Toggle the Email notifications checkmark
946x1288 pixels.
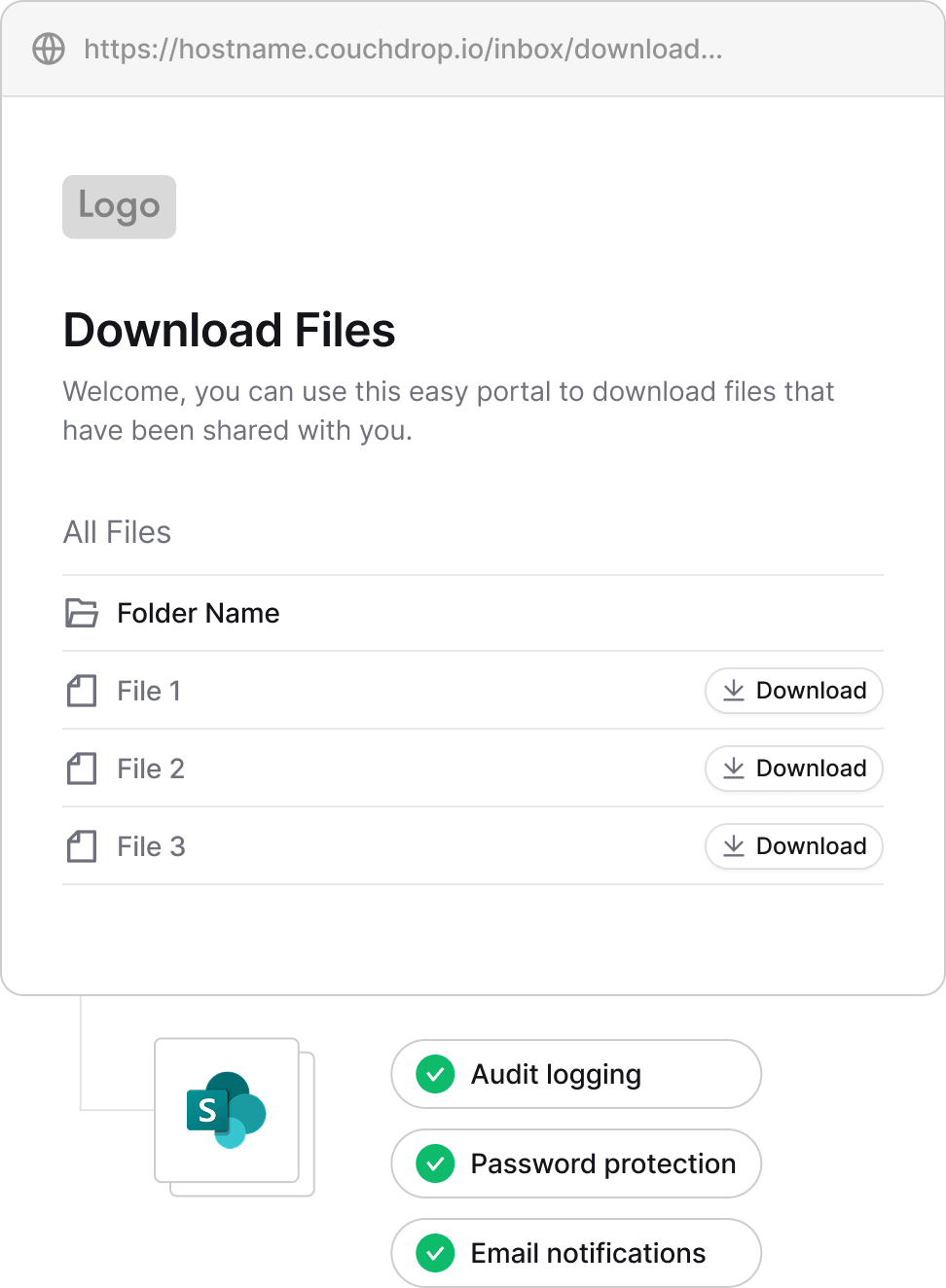coord(434,1253)
